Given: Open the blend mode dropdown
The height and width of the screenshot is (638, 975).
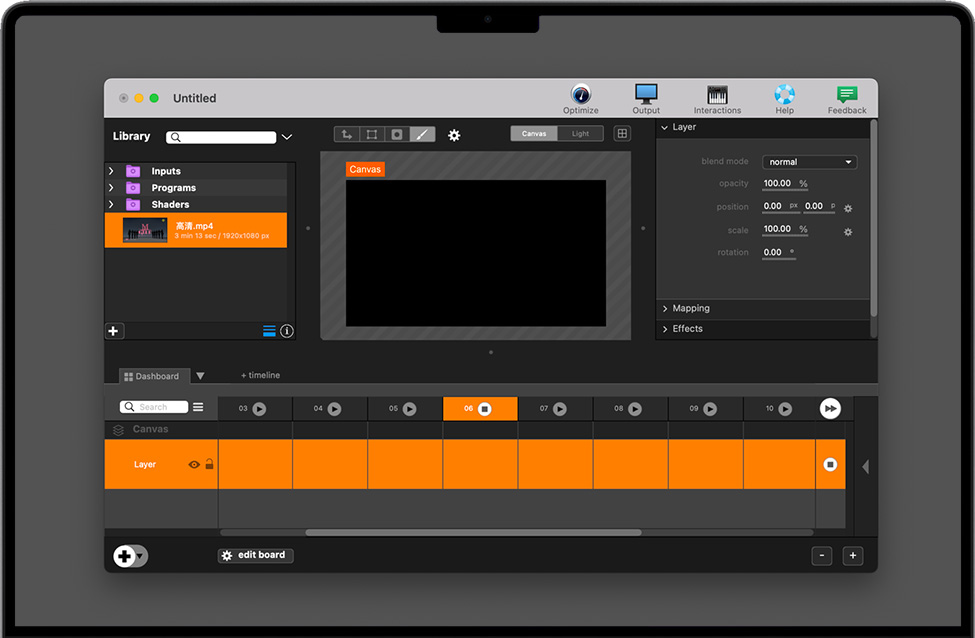Looking at the screenshot, I should (x=809, y=162).
